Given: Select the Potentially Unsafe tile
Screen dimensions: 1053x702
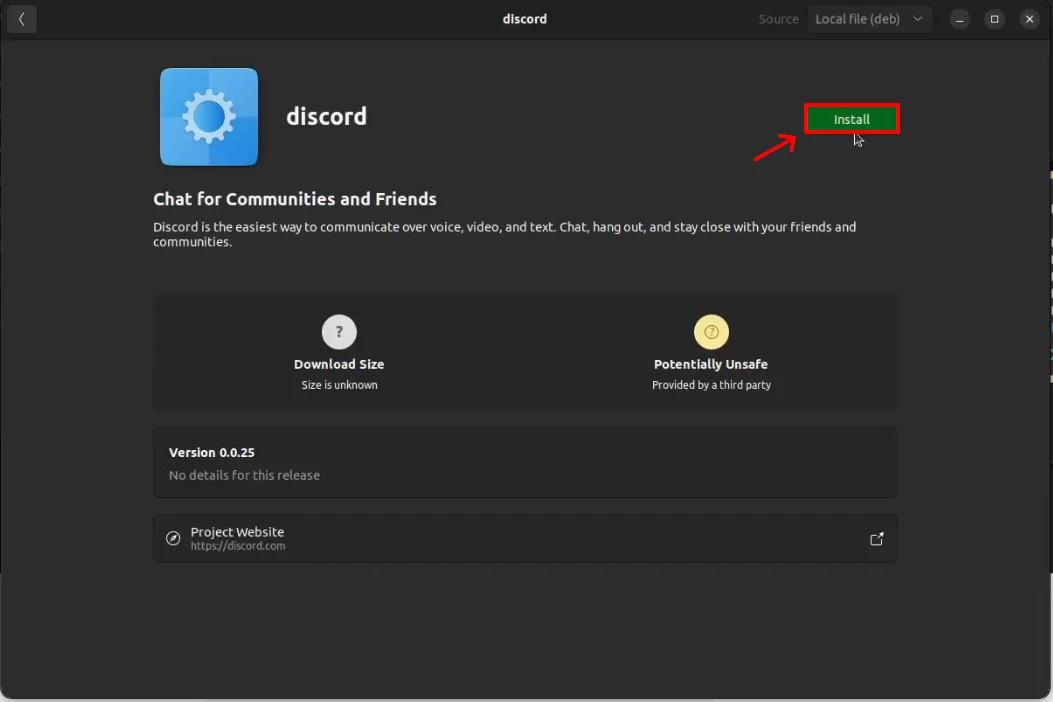Looking at the screenshot, I should (x=711, y=352).
